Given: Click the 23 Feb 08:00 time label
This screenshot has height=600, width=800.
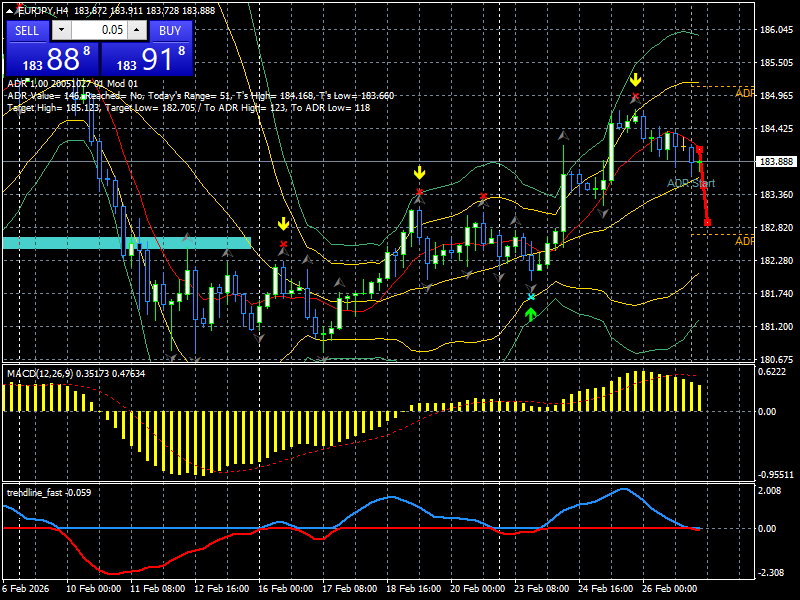Looking at the screenshot, I should point(541,589).
